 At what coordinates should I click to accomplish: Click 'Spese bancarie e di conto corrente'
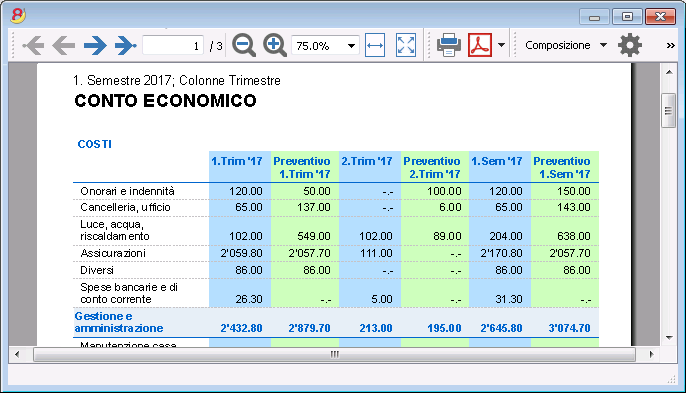pos(129,293)
